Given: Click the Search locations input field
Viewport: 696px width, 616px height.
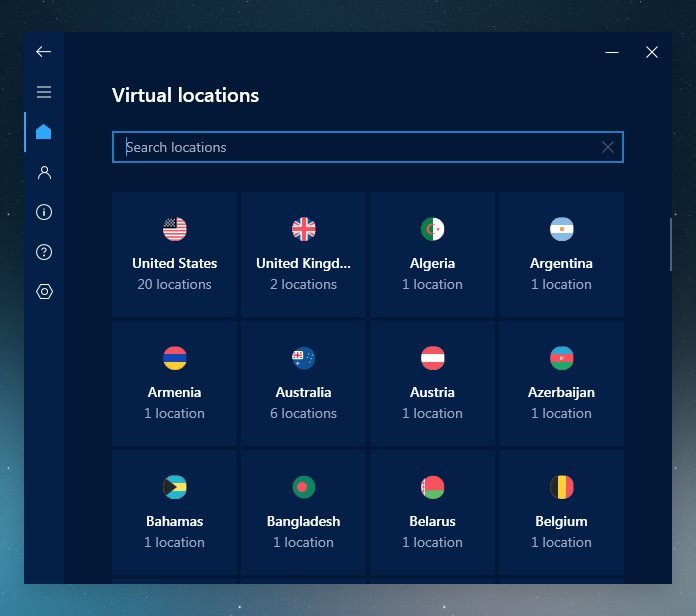Looking at the screenshot, I should (x=360, y=147).
